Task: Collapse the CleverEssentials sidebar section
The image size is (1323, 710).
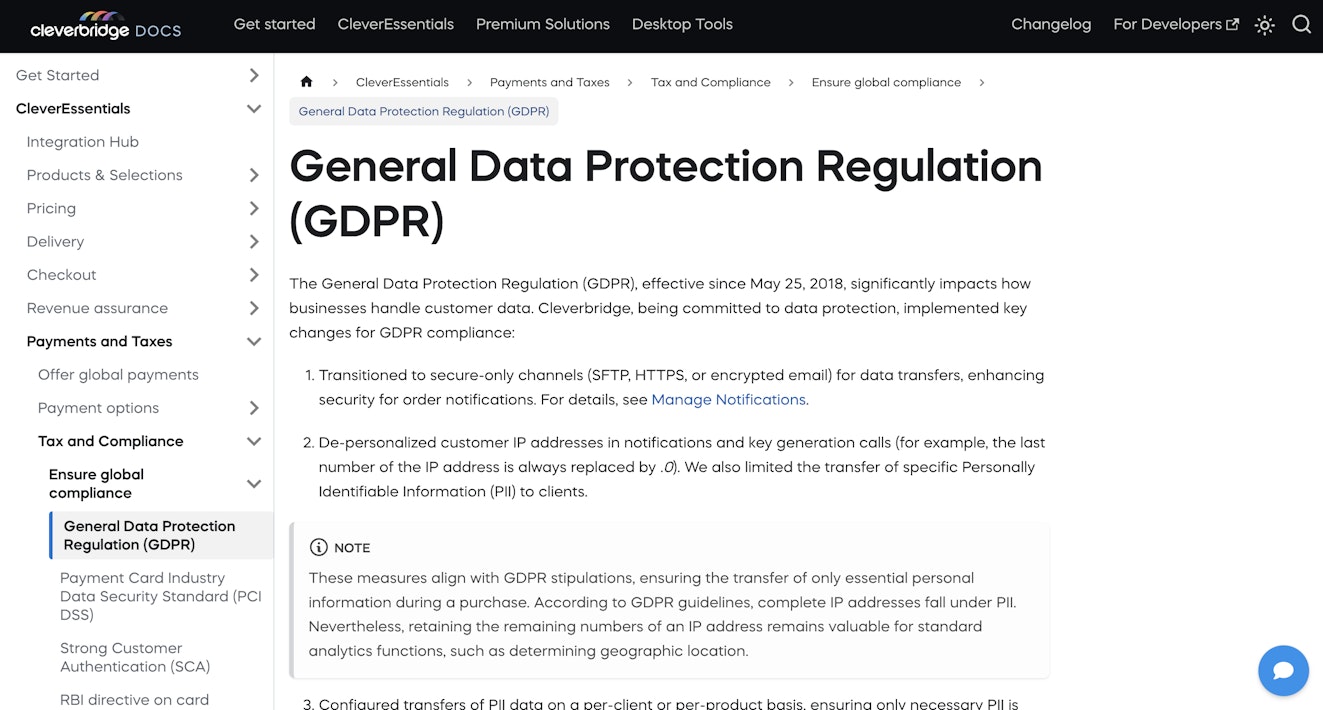Action: tap(254, 109)
